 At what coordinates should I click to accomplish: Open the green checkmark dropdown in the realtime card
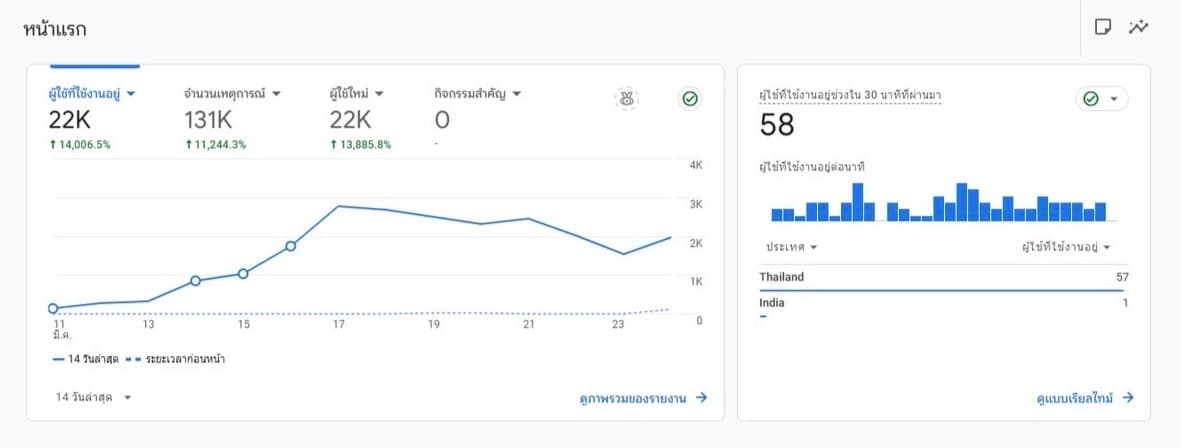pos(1101,99)
